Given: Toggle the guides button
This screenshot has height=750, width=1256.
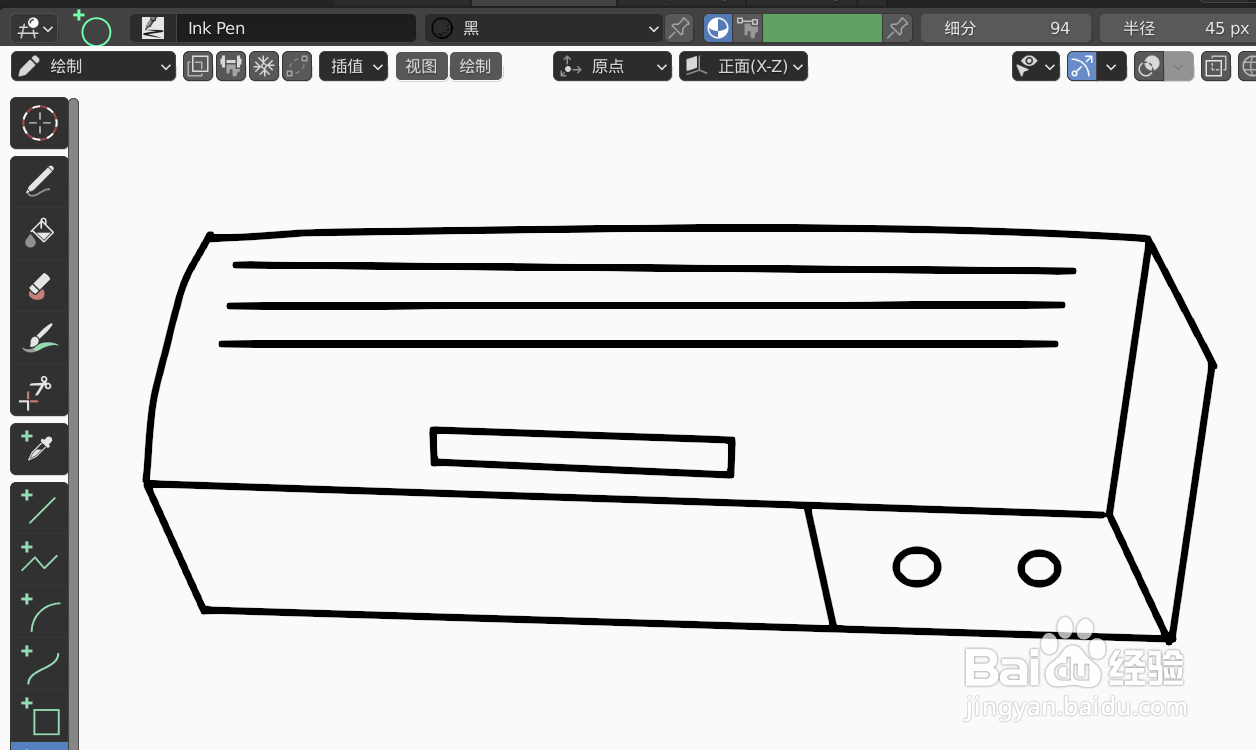Looking at the screenshot, I should [x=1082, y=67].
